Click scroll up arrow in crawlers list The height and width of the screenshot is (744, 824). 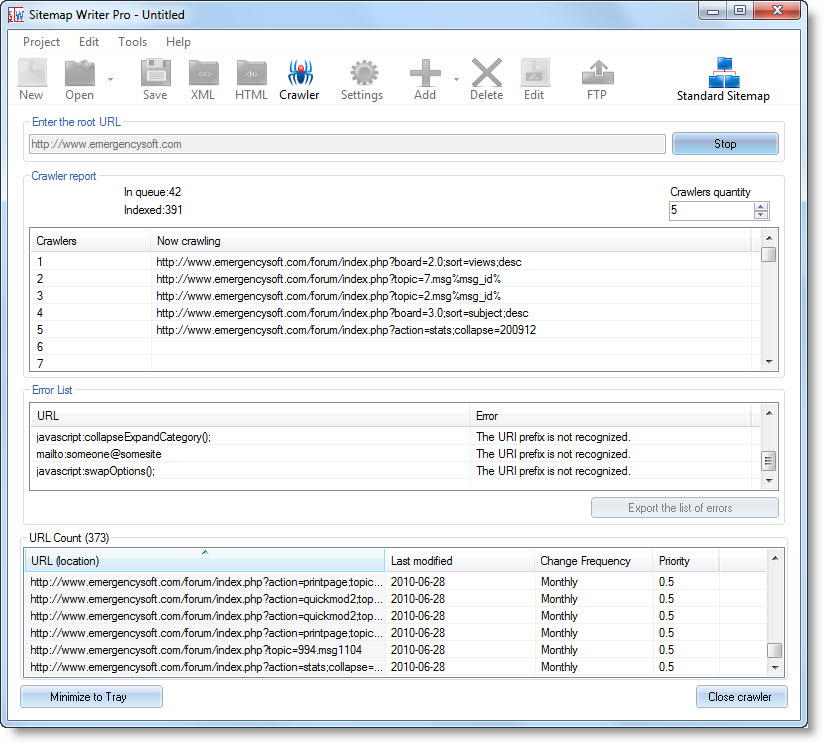(769, 238)
